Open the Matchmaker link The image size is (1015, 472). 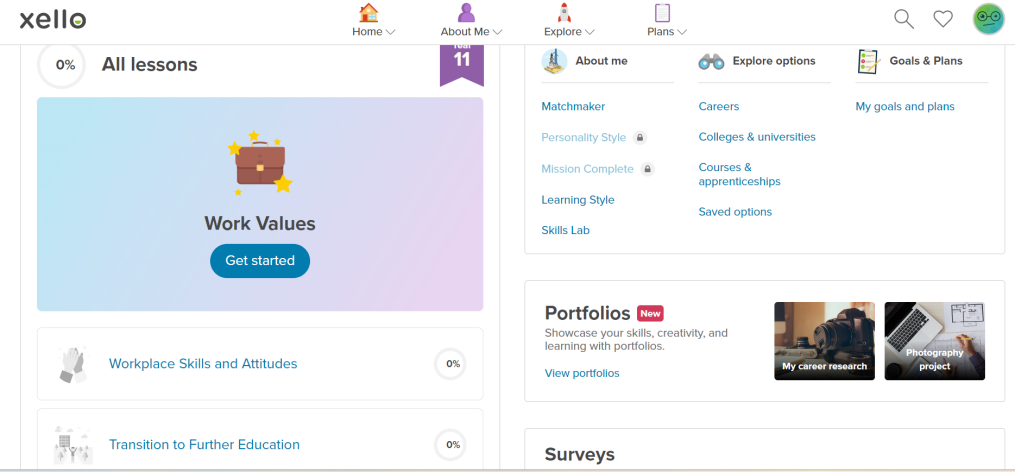click(573, 106)
